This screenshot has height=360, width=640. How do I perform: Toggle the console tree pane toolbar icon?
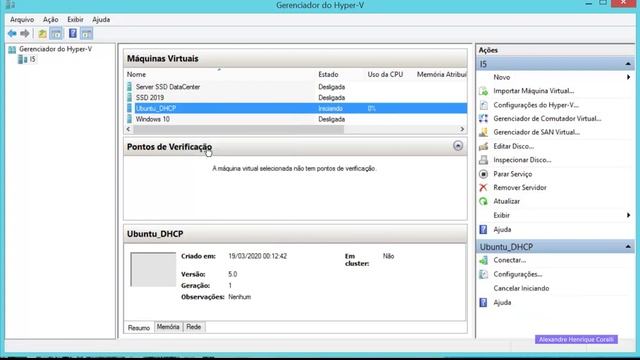(56, 33)
